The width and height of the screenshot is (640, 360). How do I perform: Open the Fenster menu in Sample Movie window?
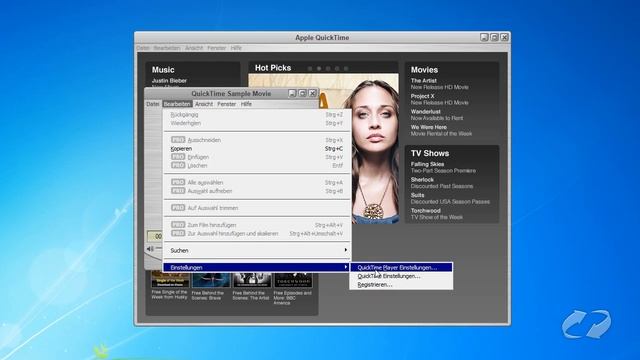227,104
